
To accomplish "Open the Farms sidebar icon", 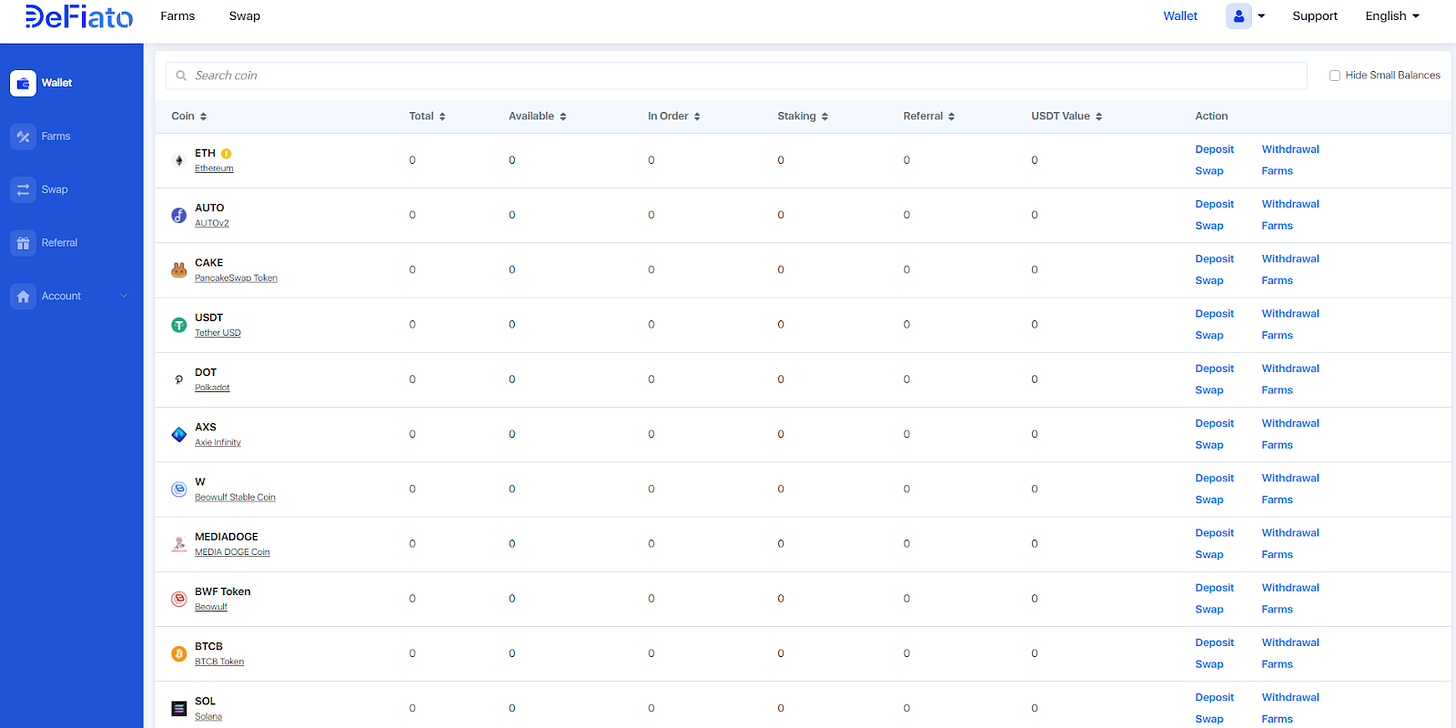I will click(x=23, y=136).
